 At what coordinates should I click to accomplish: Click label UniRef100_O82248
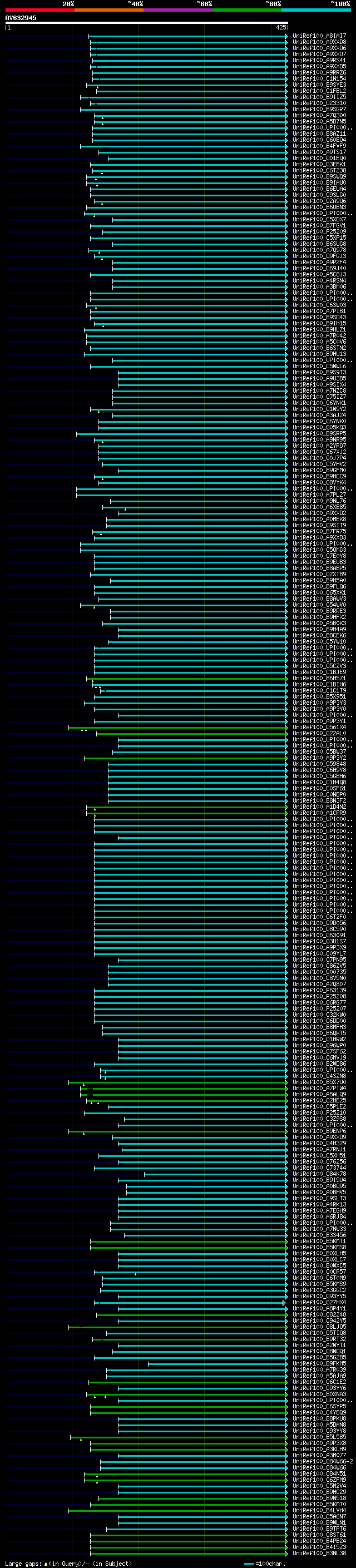319,1315
